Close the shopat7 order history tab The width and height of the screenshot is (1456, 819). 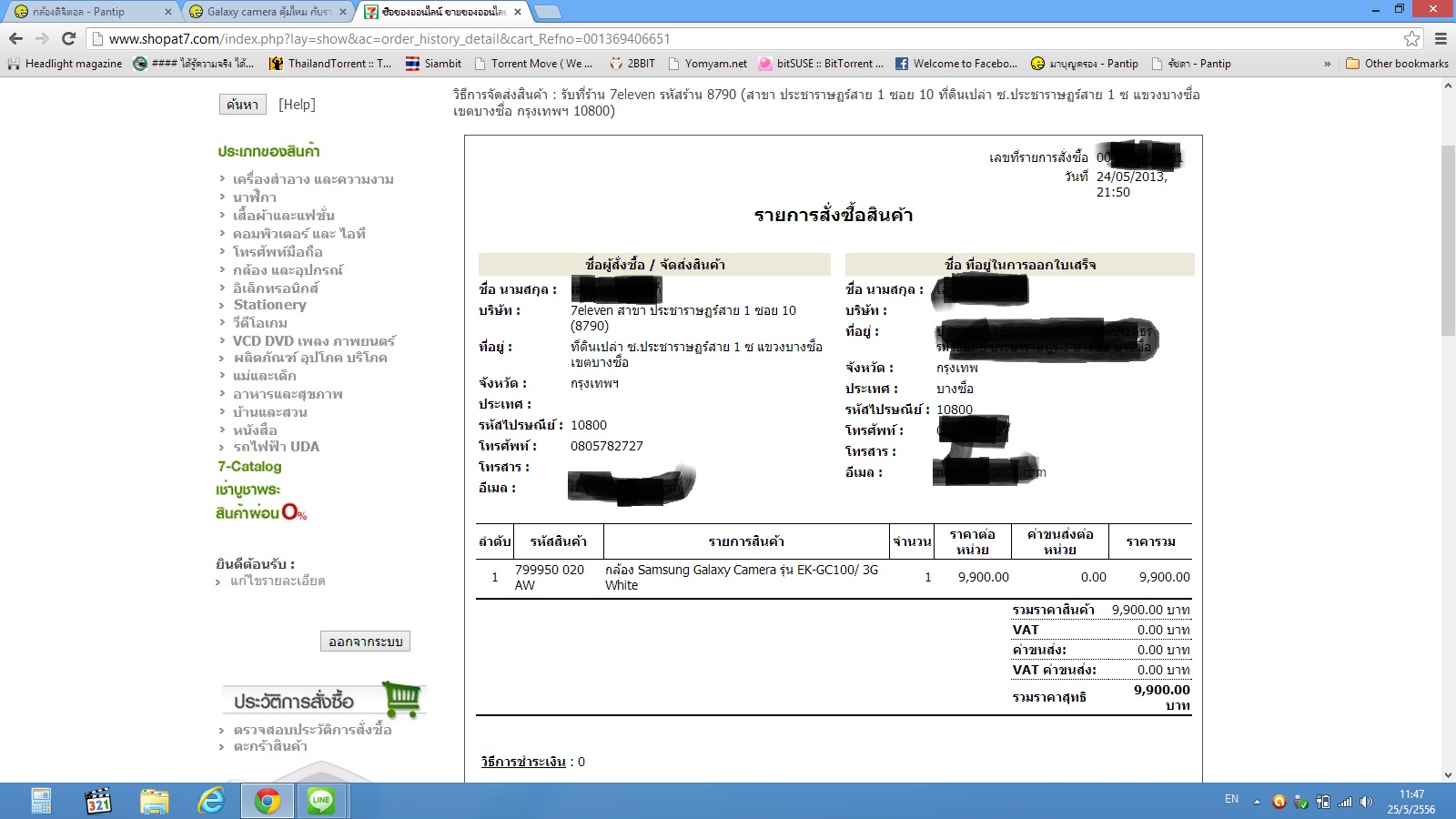pos(518,12)
